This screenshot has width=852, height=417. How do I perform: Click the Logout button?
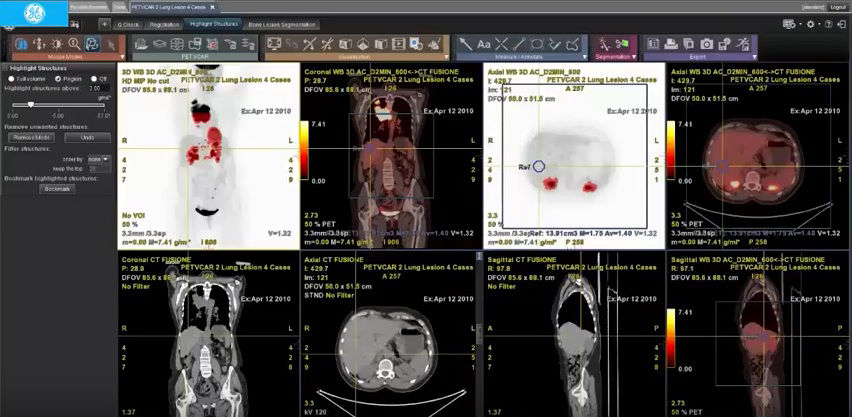[x=837, y=7]
